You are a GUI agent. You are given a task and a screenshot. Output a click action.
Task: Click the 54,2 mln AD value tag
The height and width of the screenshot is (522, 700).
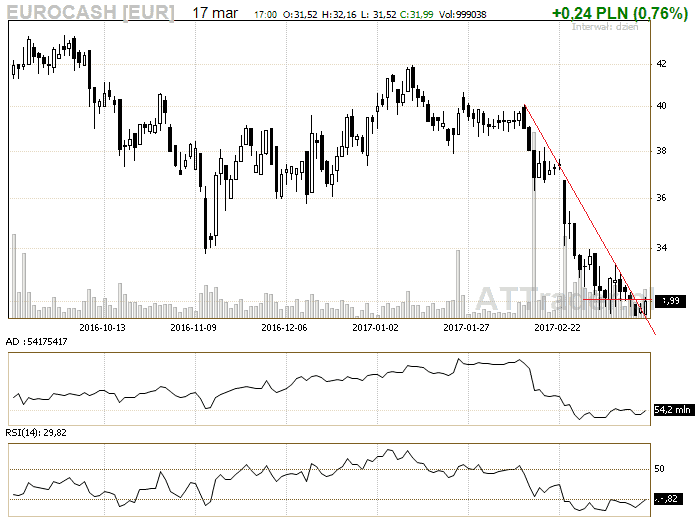[x=672, y=409]
